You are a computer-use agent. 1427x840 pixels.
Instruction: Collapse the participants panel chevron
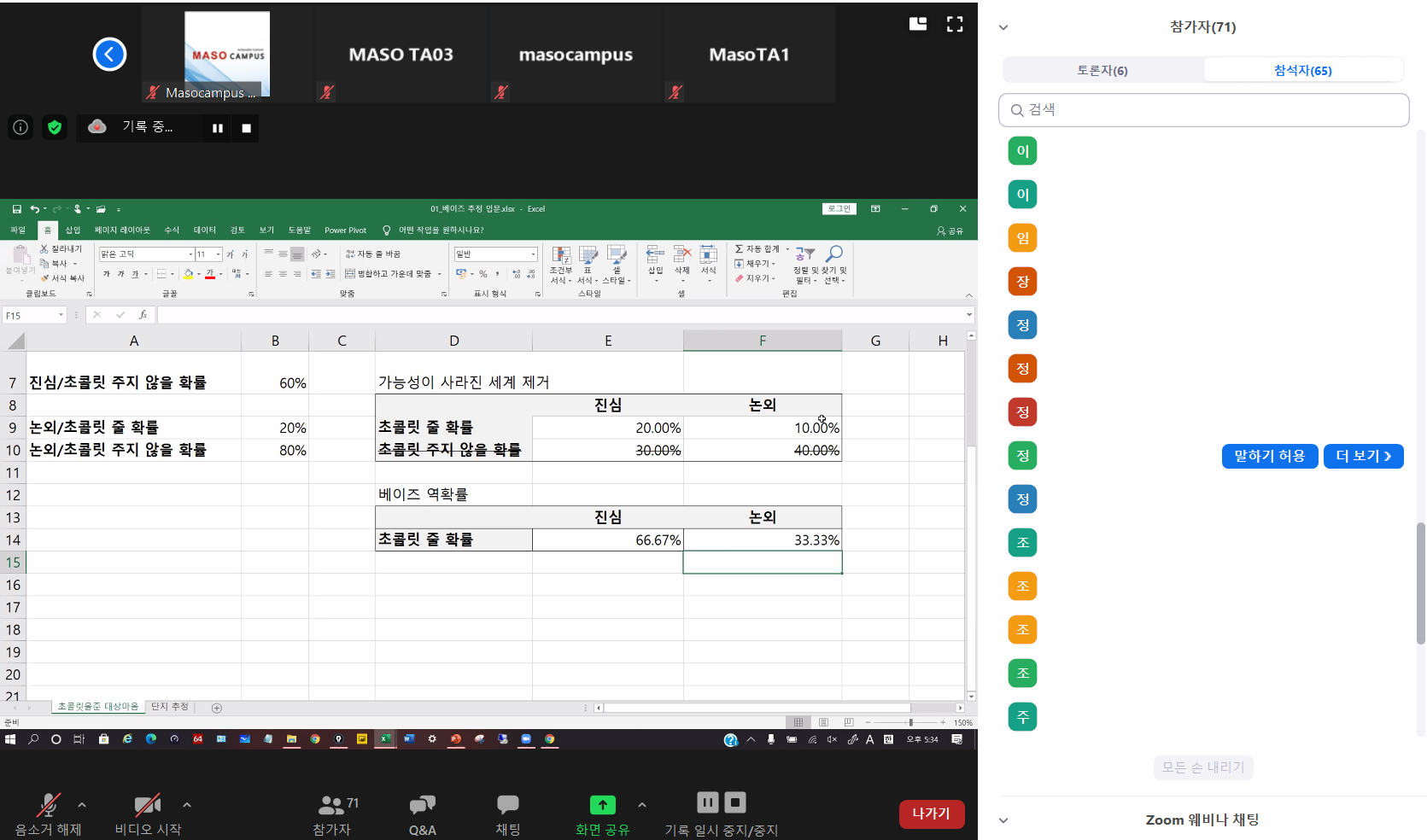1003,27
